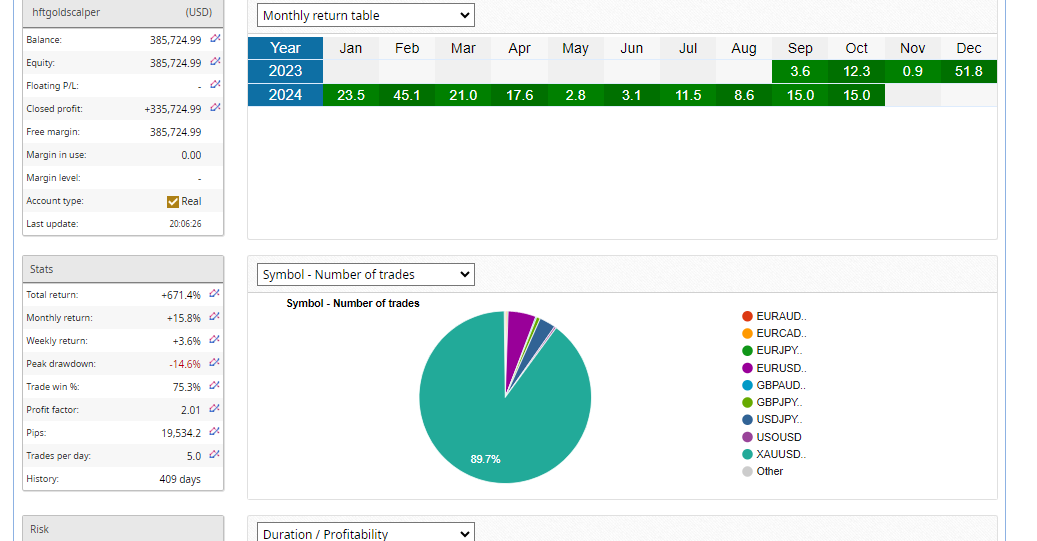Screen dimensions: 1037x541
Task: Expand the Symbol - Number of trades dropdown
Action: tap(365, 274)
